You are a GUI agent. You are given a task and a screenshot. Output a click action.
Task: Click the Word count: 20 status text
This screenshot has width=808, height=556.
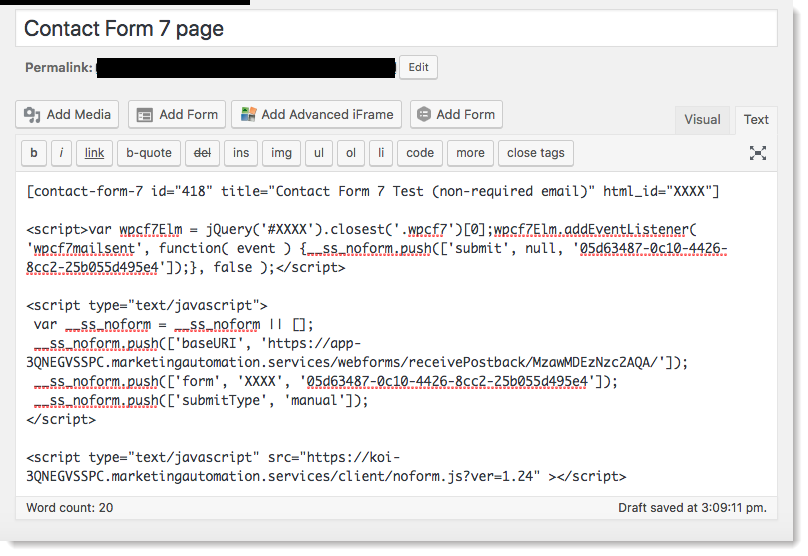click(x=70, y=508)
